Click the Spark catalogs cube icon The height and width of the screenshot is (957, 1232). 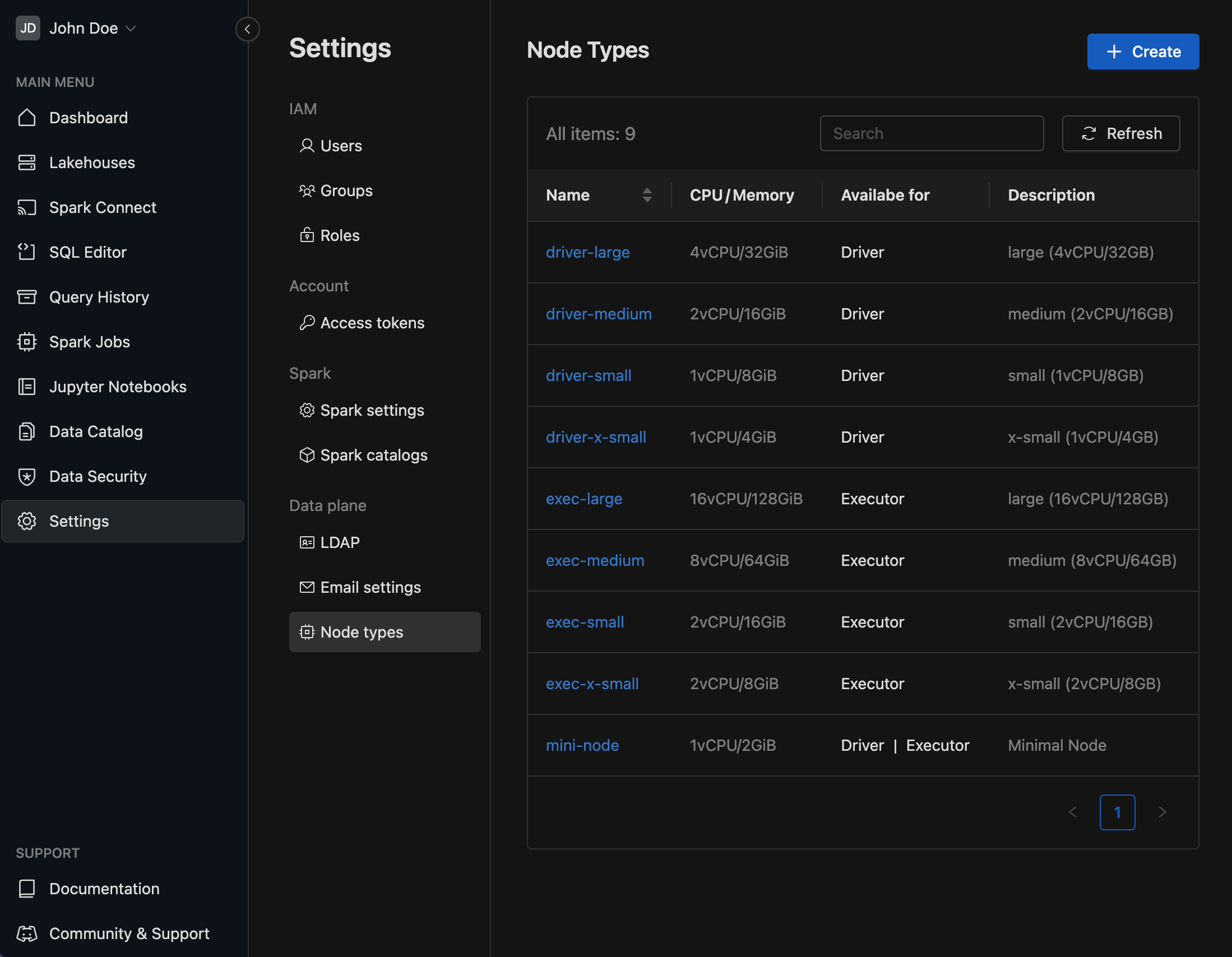point(307,455)
